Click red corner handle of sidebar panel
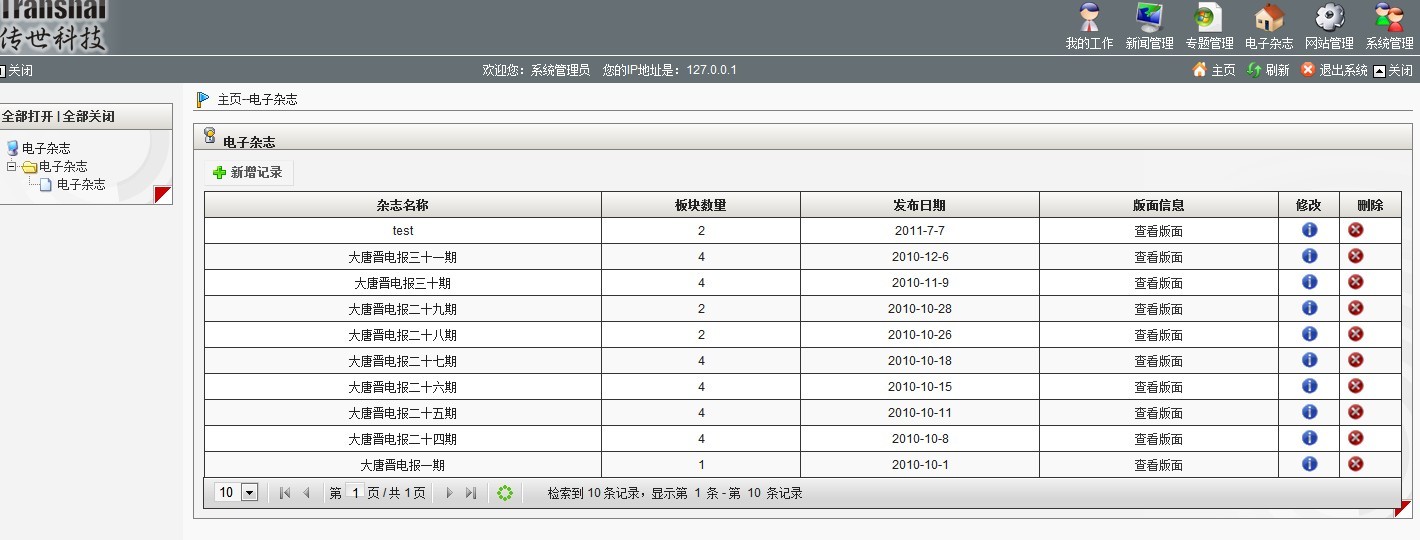This screenshot has height=540, width=1420. tap(163, 195)
